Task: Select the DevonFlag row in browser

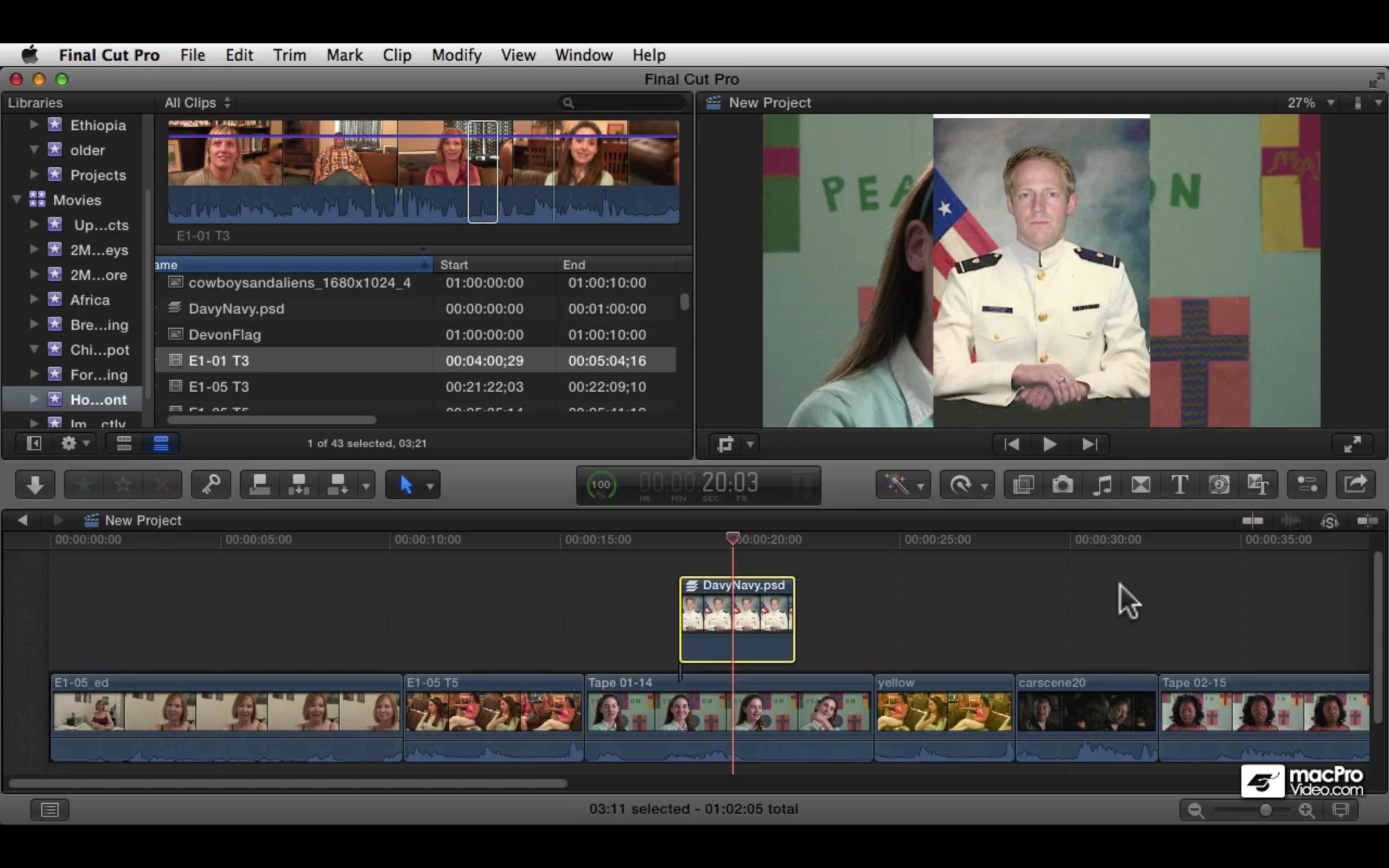Action: [416, 334]
